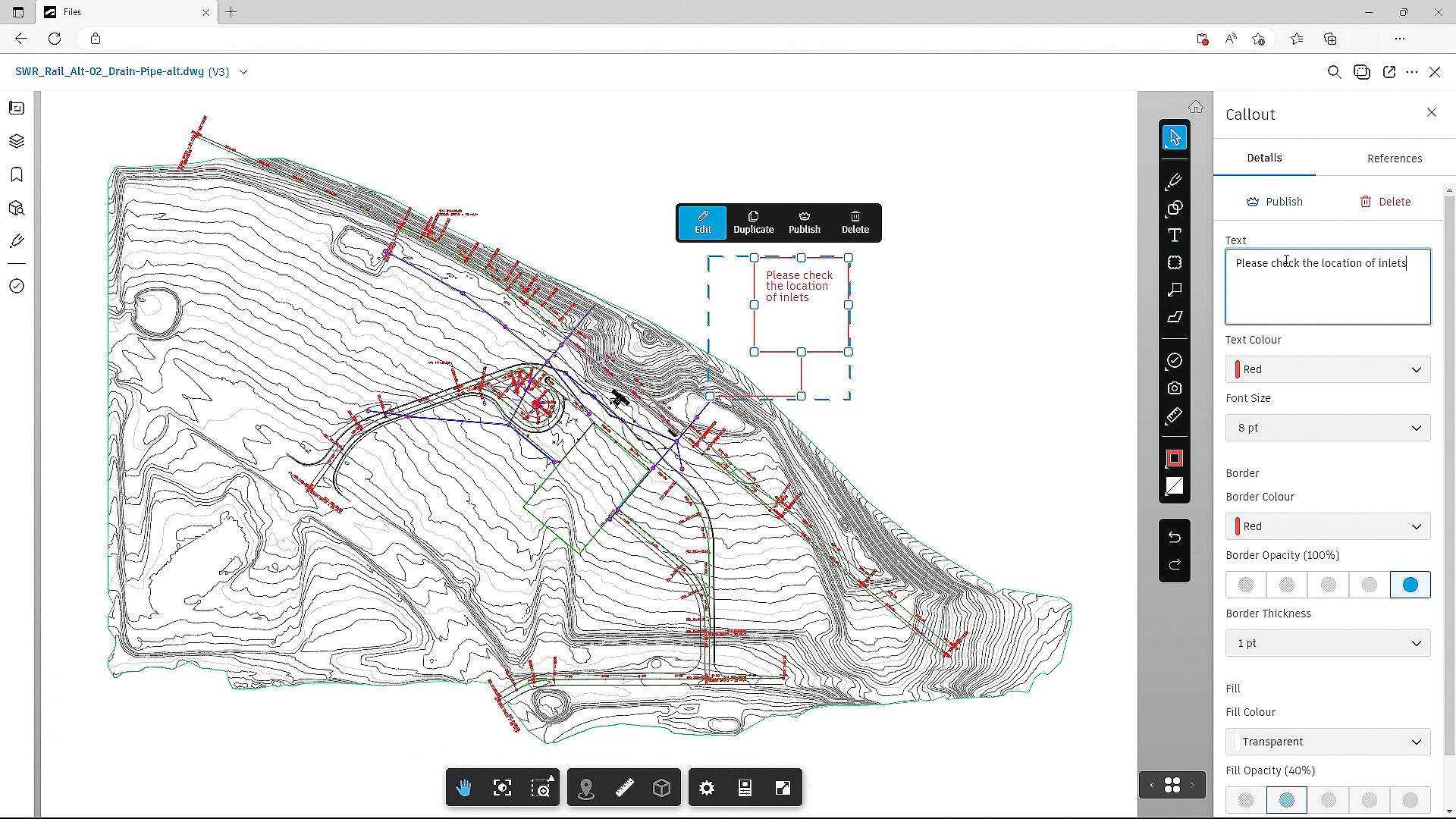Toggle full screen mode in bottom toolbar
Viewport: 1456px width, 819px height.
click(x=783, y=788)
